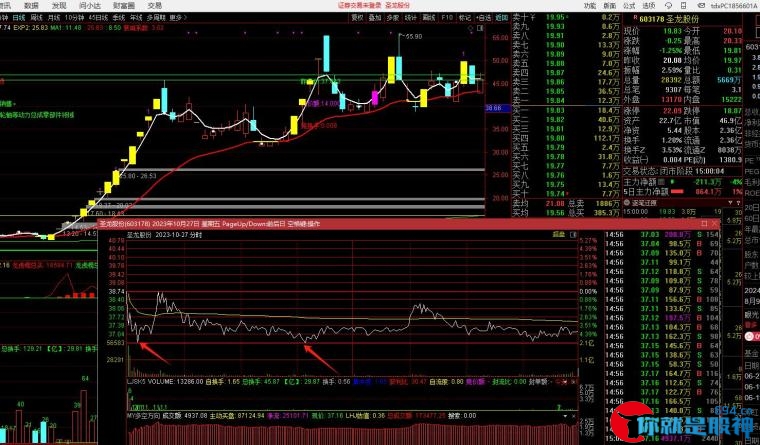Click the 叠加 toolbar button
Image resolution: width=760 pixels, height=445 pixels.
(x=375, y=17)
